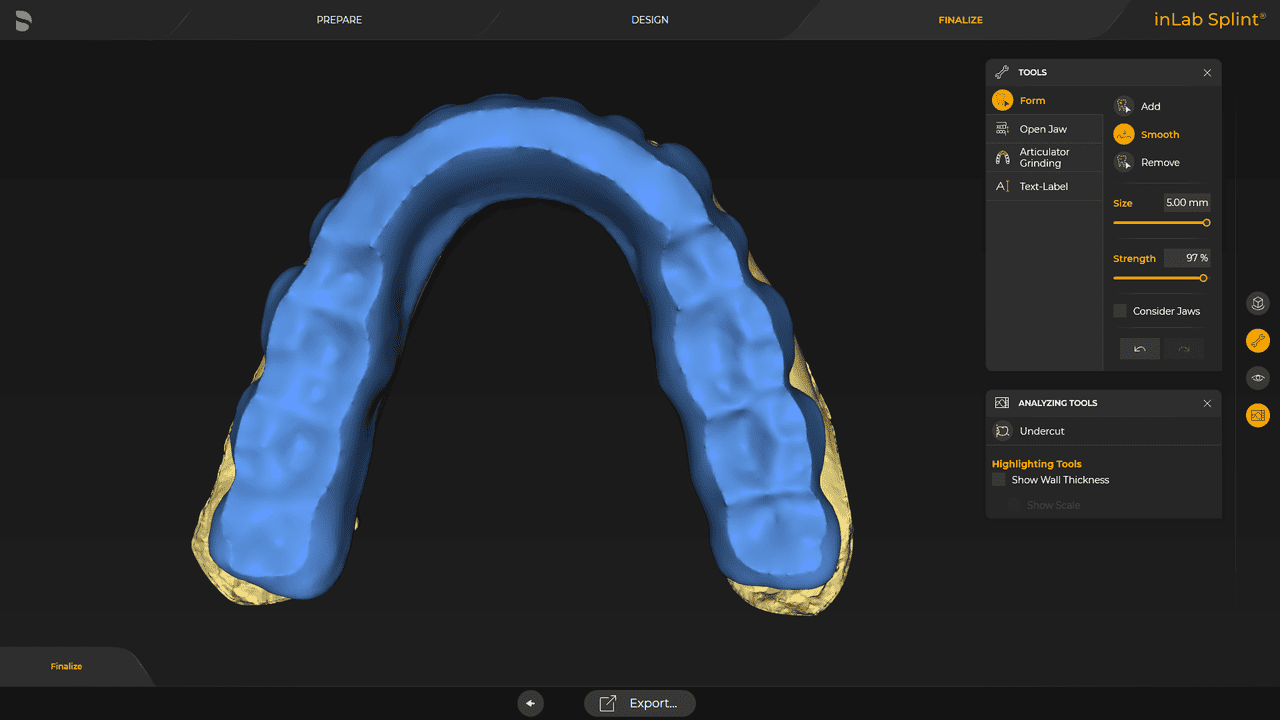Toggle Show Wall Thickness

pos(998,479)
